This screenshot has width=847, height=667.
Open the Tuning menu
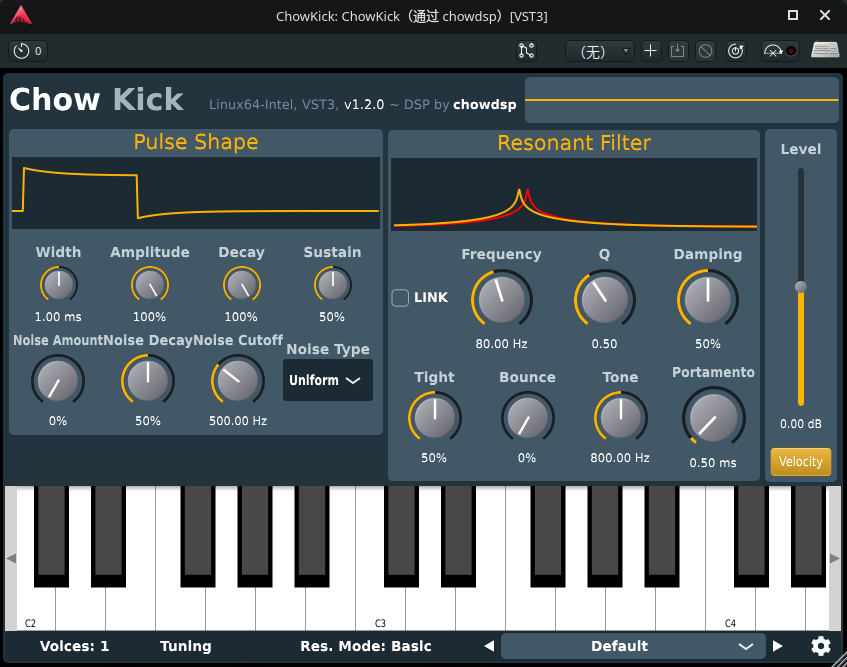(186, 646)
